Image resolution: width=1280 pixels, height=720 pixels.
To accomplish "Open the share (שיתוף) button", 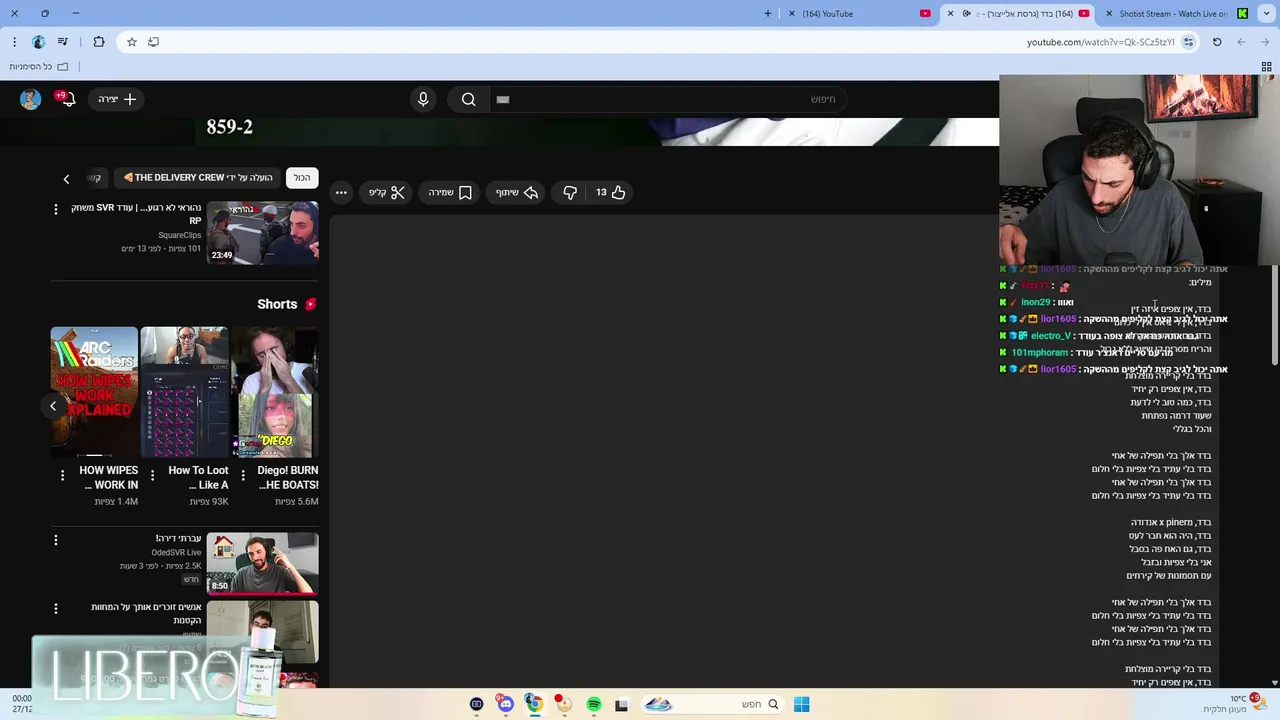I will [517, 192].
